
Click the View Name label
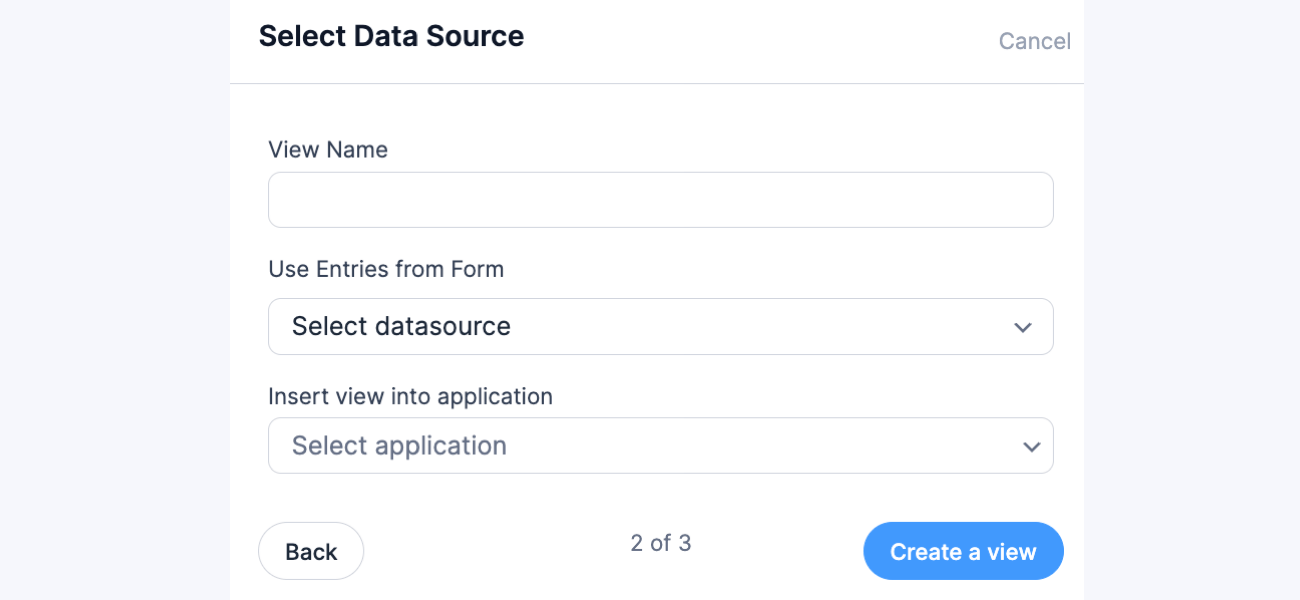pos(328,150)
